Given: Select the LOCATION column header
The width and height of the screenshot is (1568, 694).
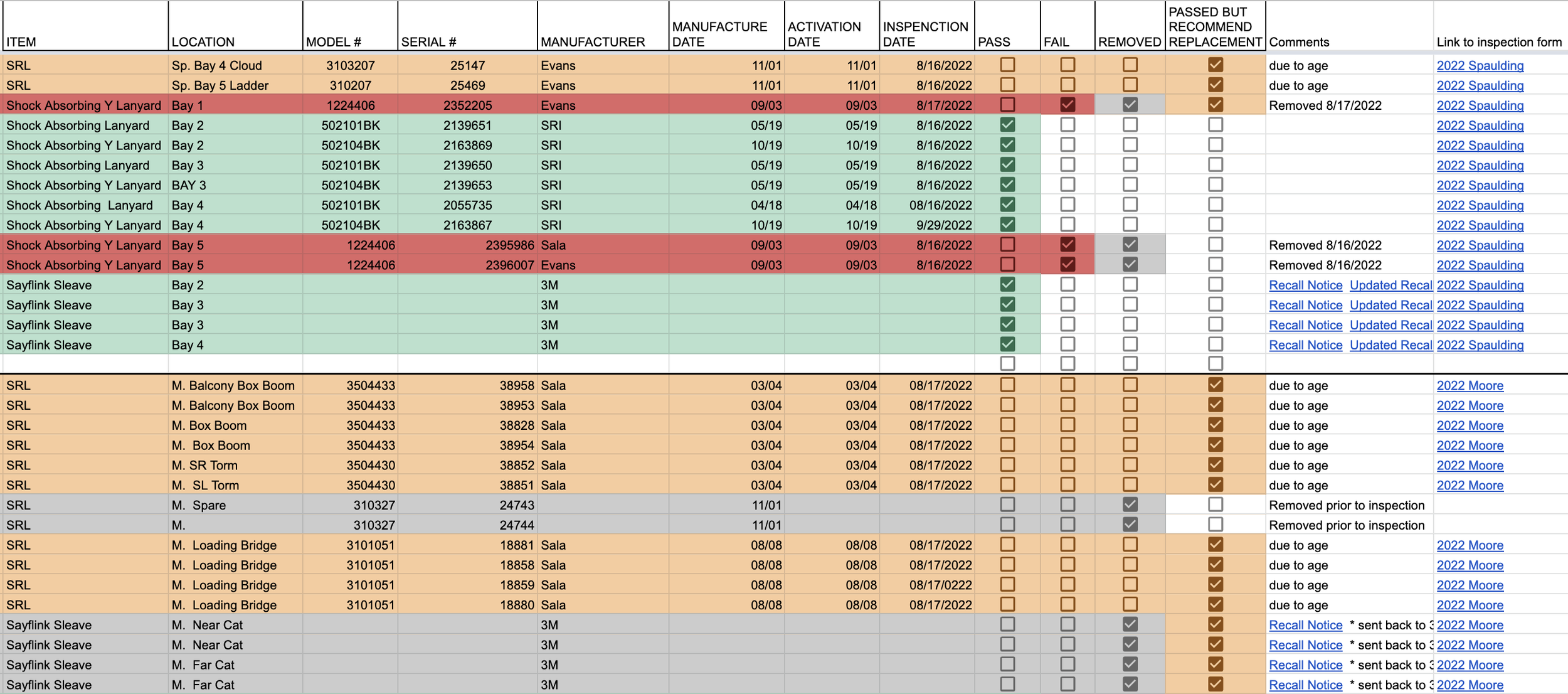Looking at the screenshot, I should tap(236, 26).
